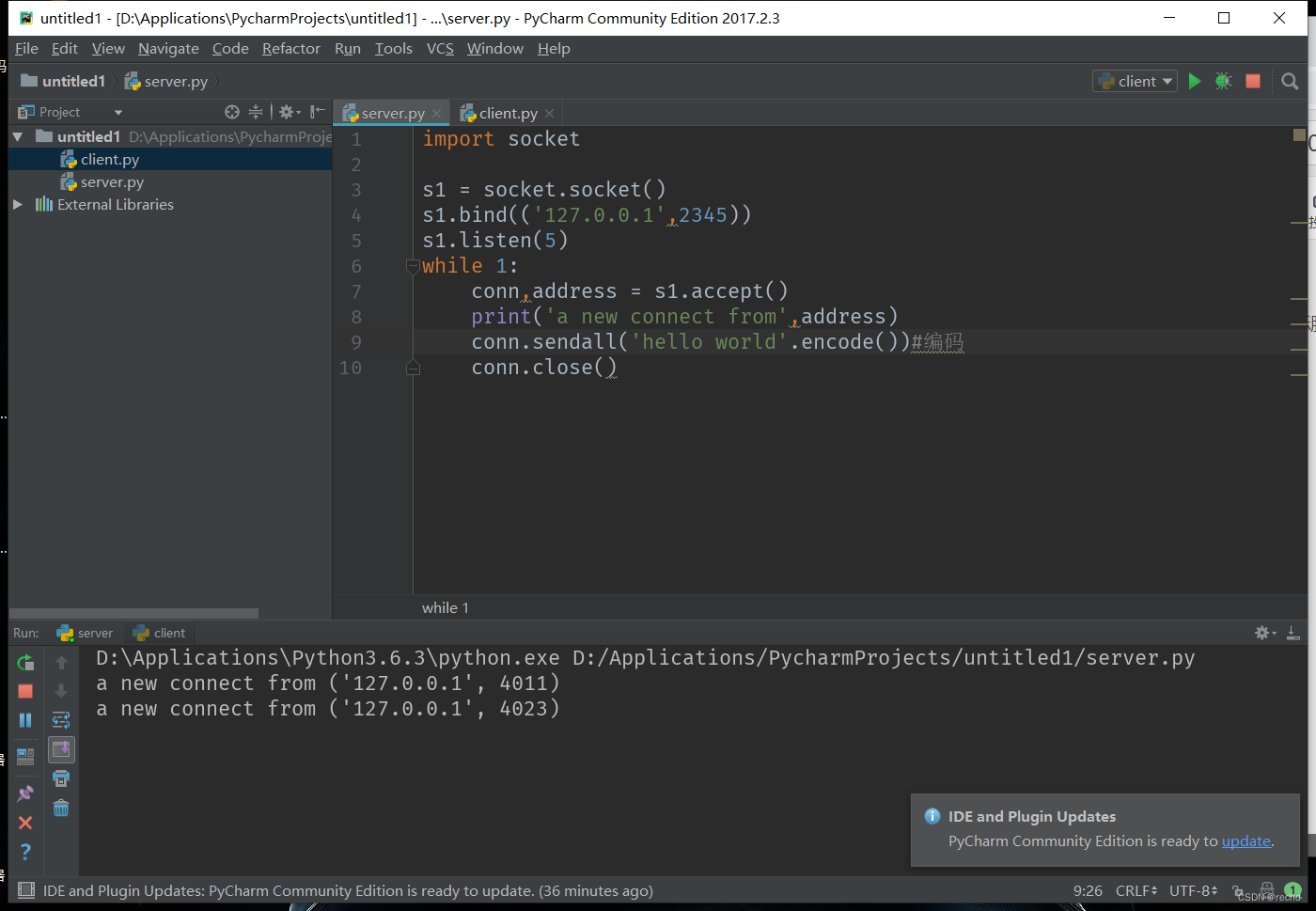Viewport: 1316px width, 911px height.
Task: Clear all console output with trash icon
Action: (x=61, y=809)
